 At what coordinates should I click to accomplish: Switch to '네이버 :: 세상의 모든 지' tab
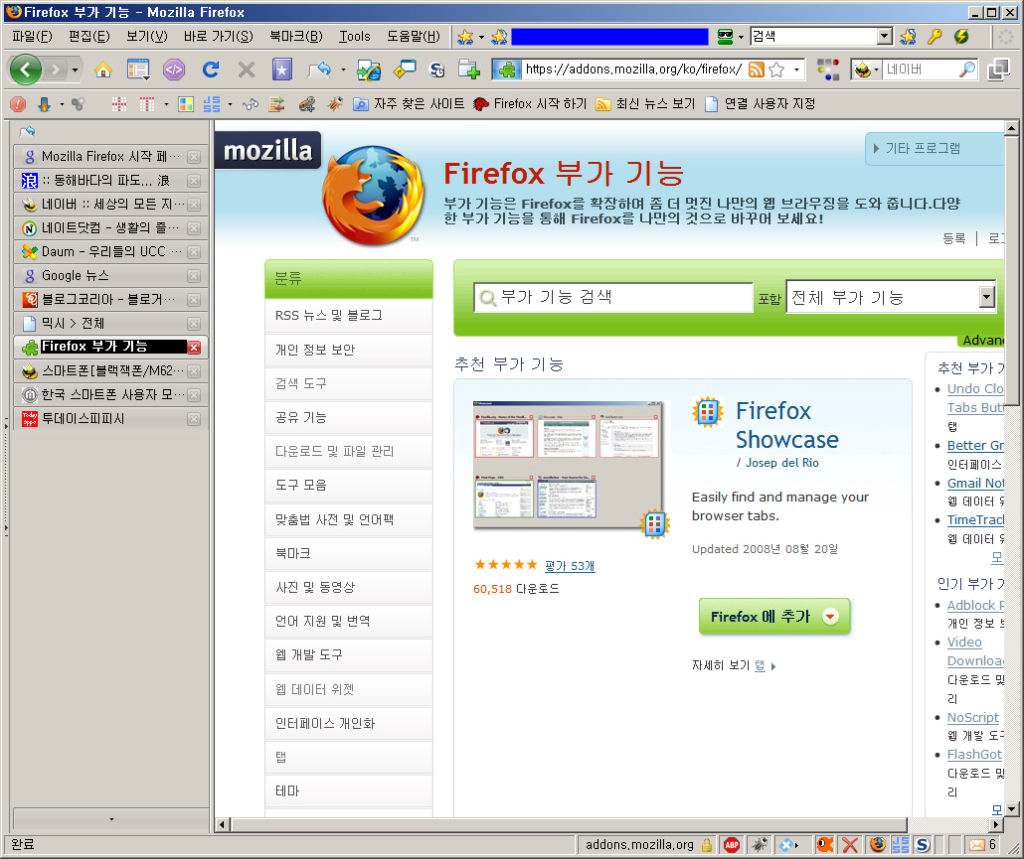click(x=110, y=204)
